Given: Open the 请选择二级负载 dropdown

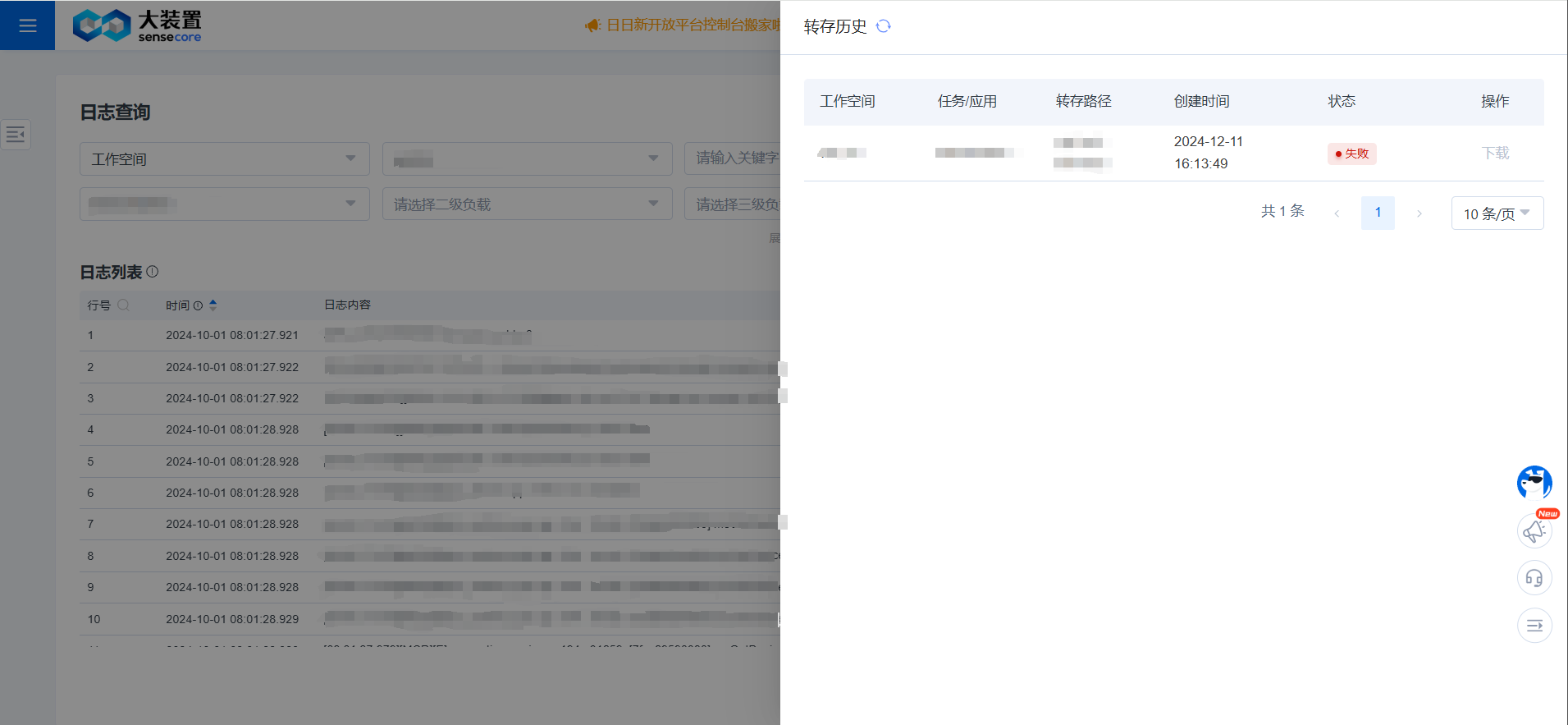Looking at the screenshot, I should click(x=527, y=204).
